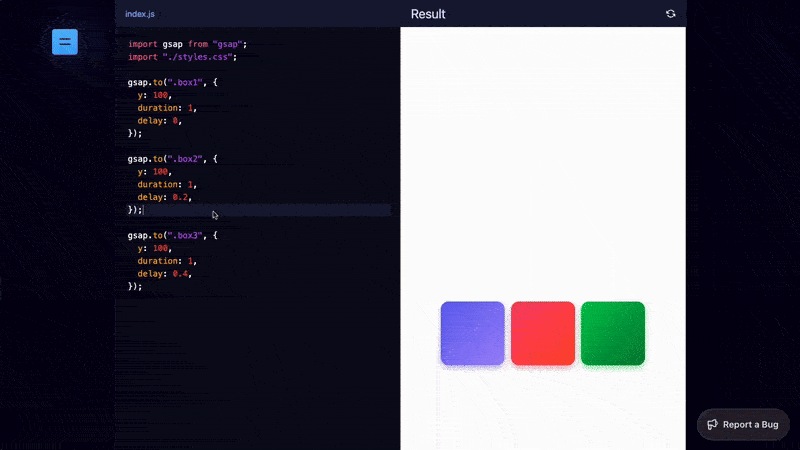Click the refresh icon beside Result
The image size is (800, 450).
point(670,14)
